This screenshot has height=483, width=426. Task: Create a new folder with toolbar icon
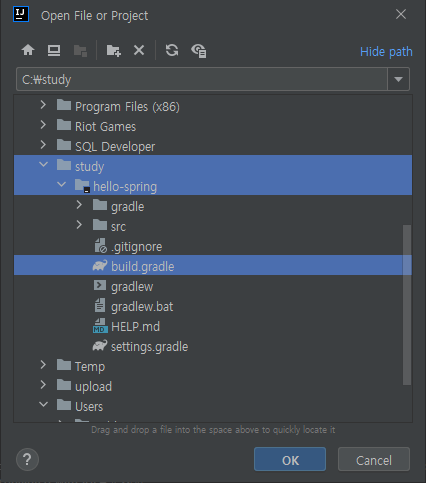(113, 51)
